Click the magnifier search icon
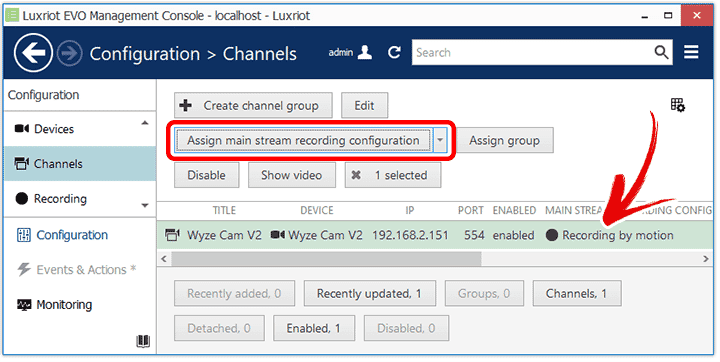This screenshot has height=362, width=720. coord(661,52)
